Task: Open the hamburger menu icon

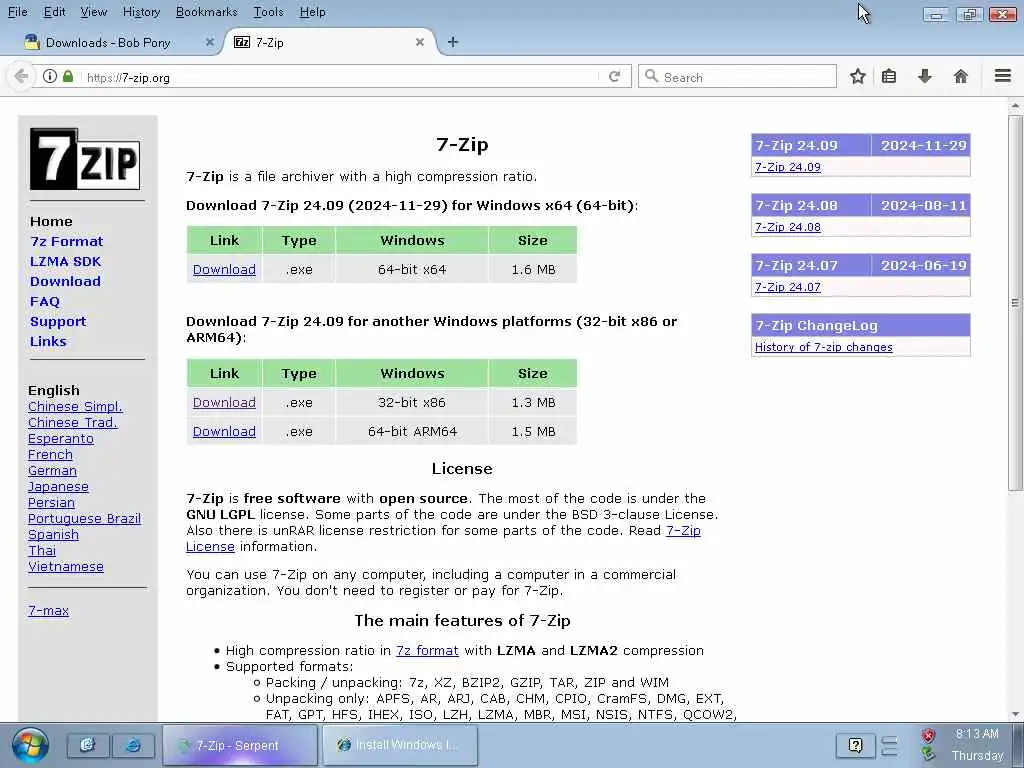Action: [x=1002, y=76]
